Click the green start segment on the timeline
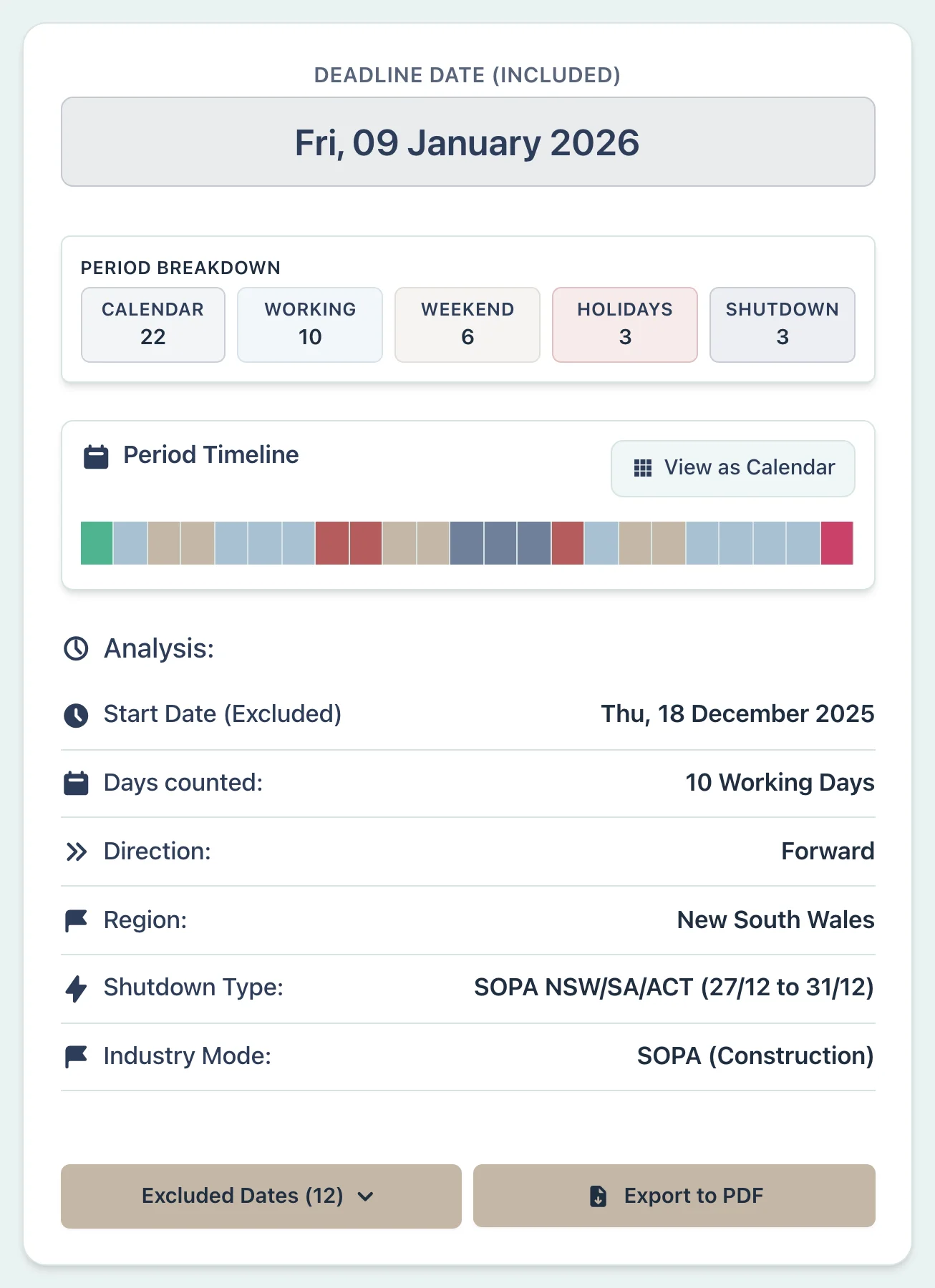The height and width of the screenshot is (1288, 935). [95, 542]
